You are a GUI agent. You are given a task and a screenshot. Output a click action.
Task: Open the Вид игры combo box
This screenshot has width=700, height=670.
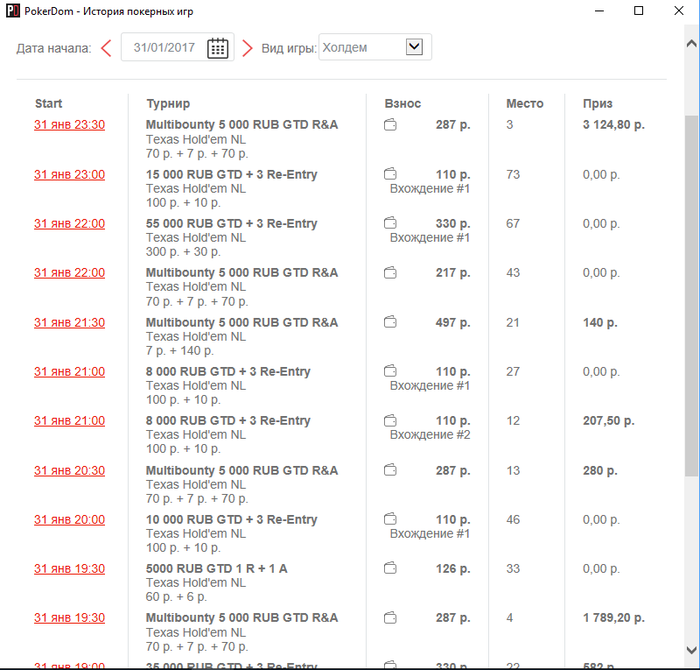pyautogui.click(x=375, y=47)
